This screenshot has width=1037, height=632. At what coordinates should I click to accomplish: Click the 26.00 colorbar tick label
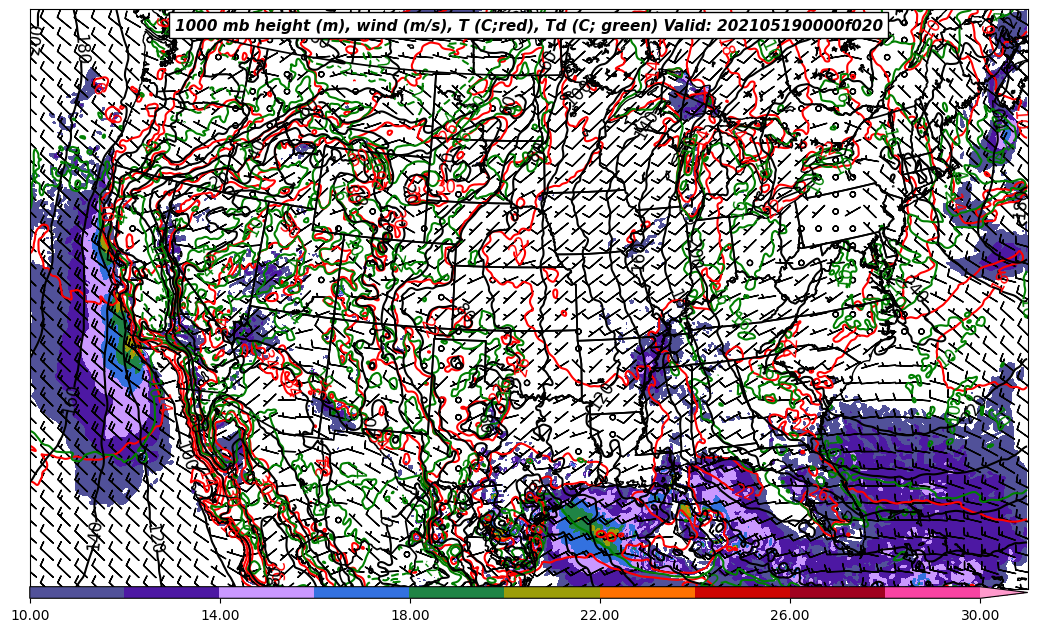tap(790, 615)
